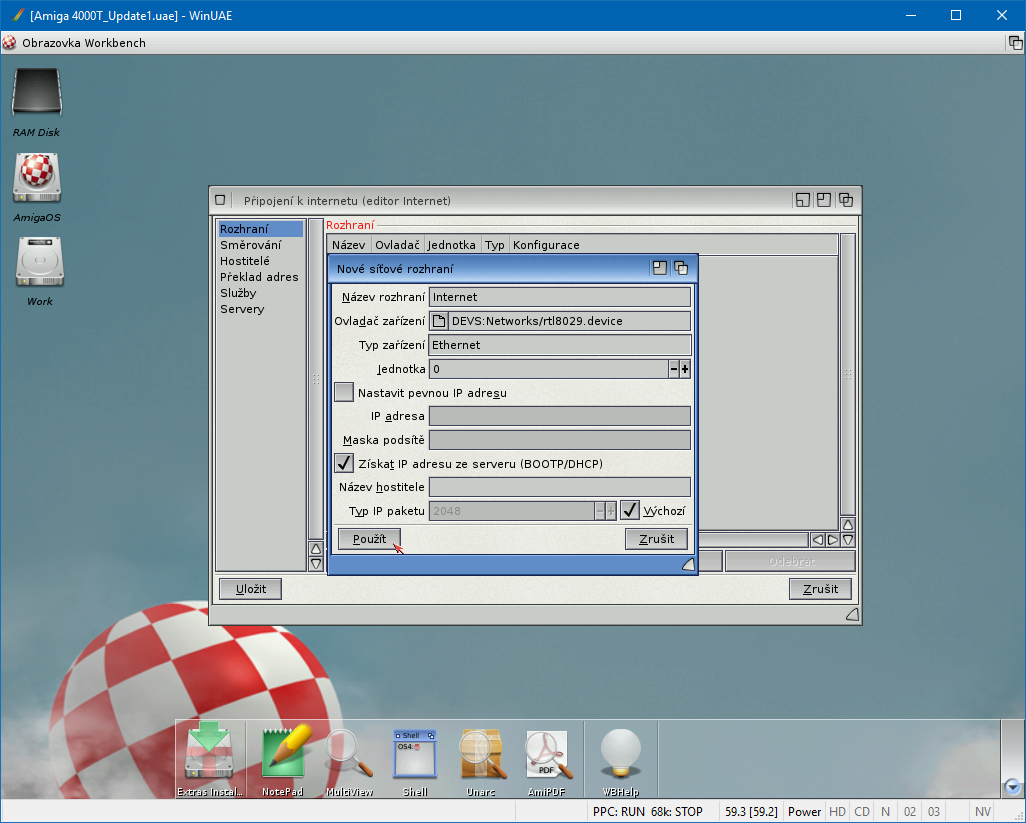This screenshot has height=823, width=1026.
Task: Open the Shell dock icon
Action: (x=415, y=755)
